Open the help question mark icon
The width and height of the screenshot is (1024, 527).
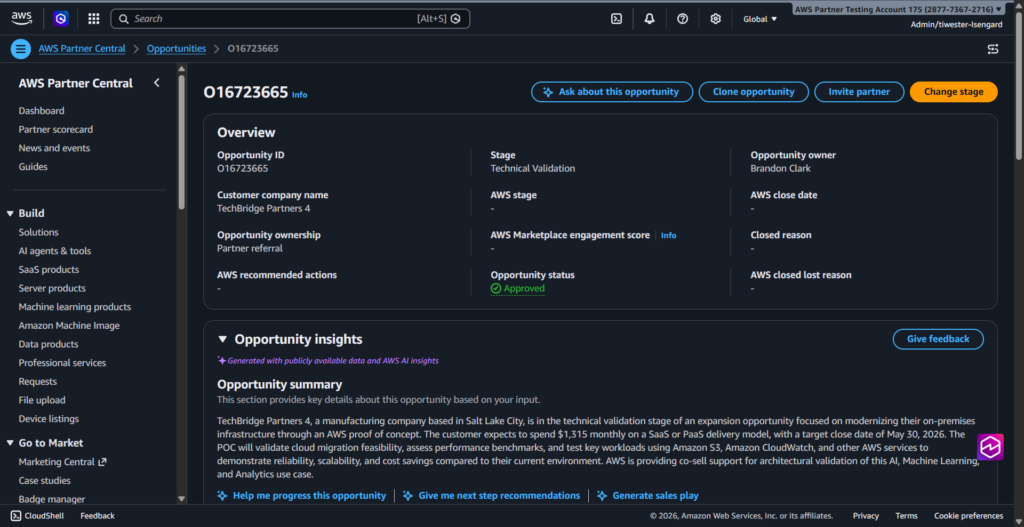coord(682,18)
